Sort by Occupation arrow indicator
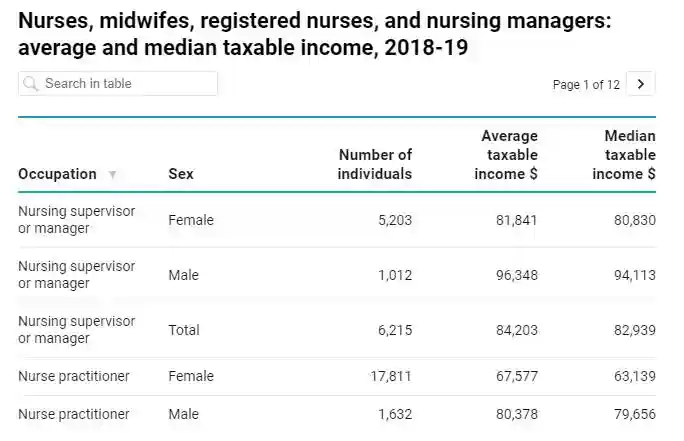 112,175
